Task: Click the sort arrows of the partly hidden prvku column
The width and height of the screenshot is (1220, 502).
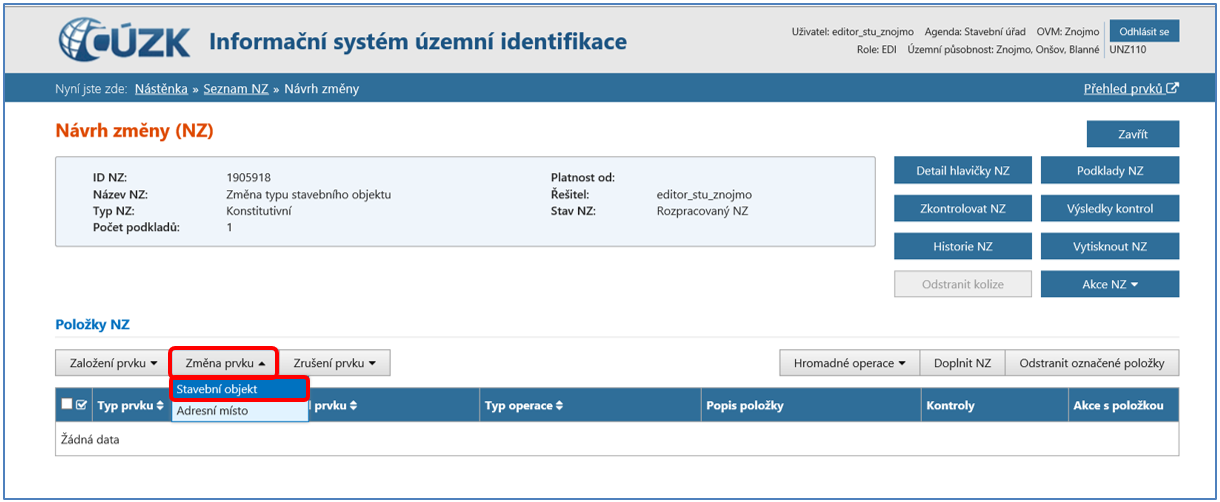Action: click(x=353, y=406)
